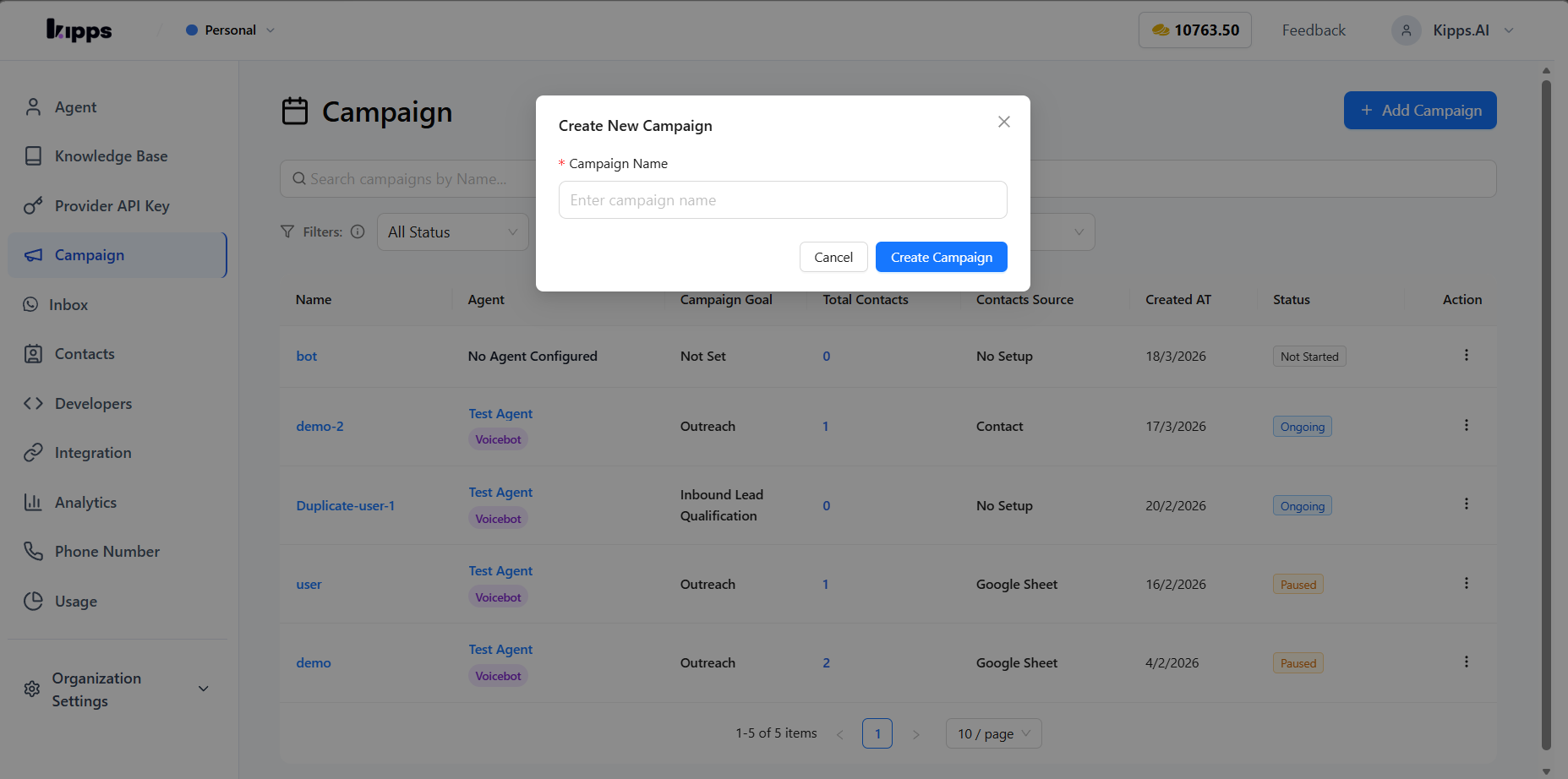The height and width of the screenshot is (779, 1568).
Task: Click the Integration link icon
Action: pyautogui.click(x=33, y=453)
